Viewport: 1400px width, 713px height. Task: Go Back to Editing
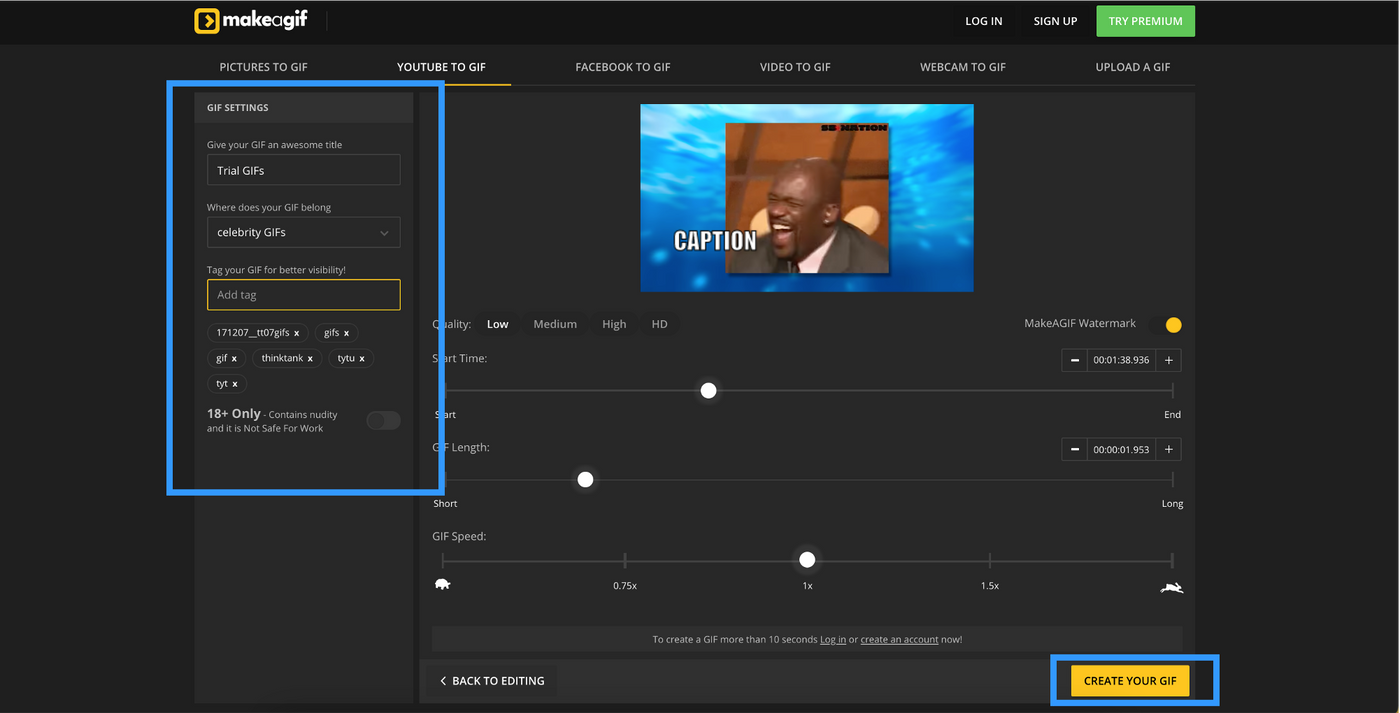point(492,681)
